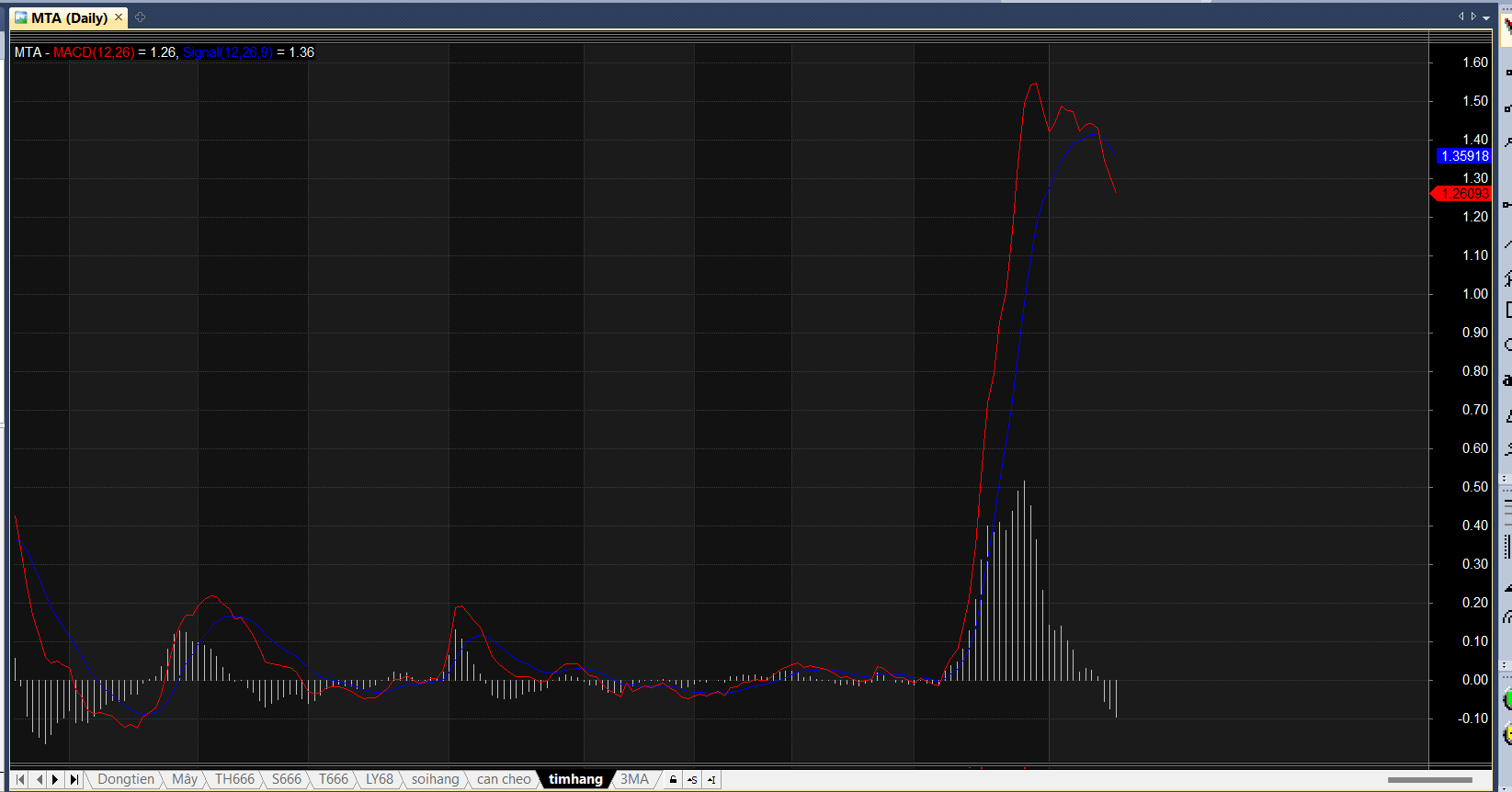Open the document tabs list dropdown
The image size is (1512, 792).
(x=1486, y=17)
